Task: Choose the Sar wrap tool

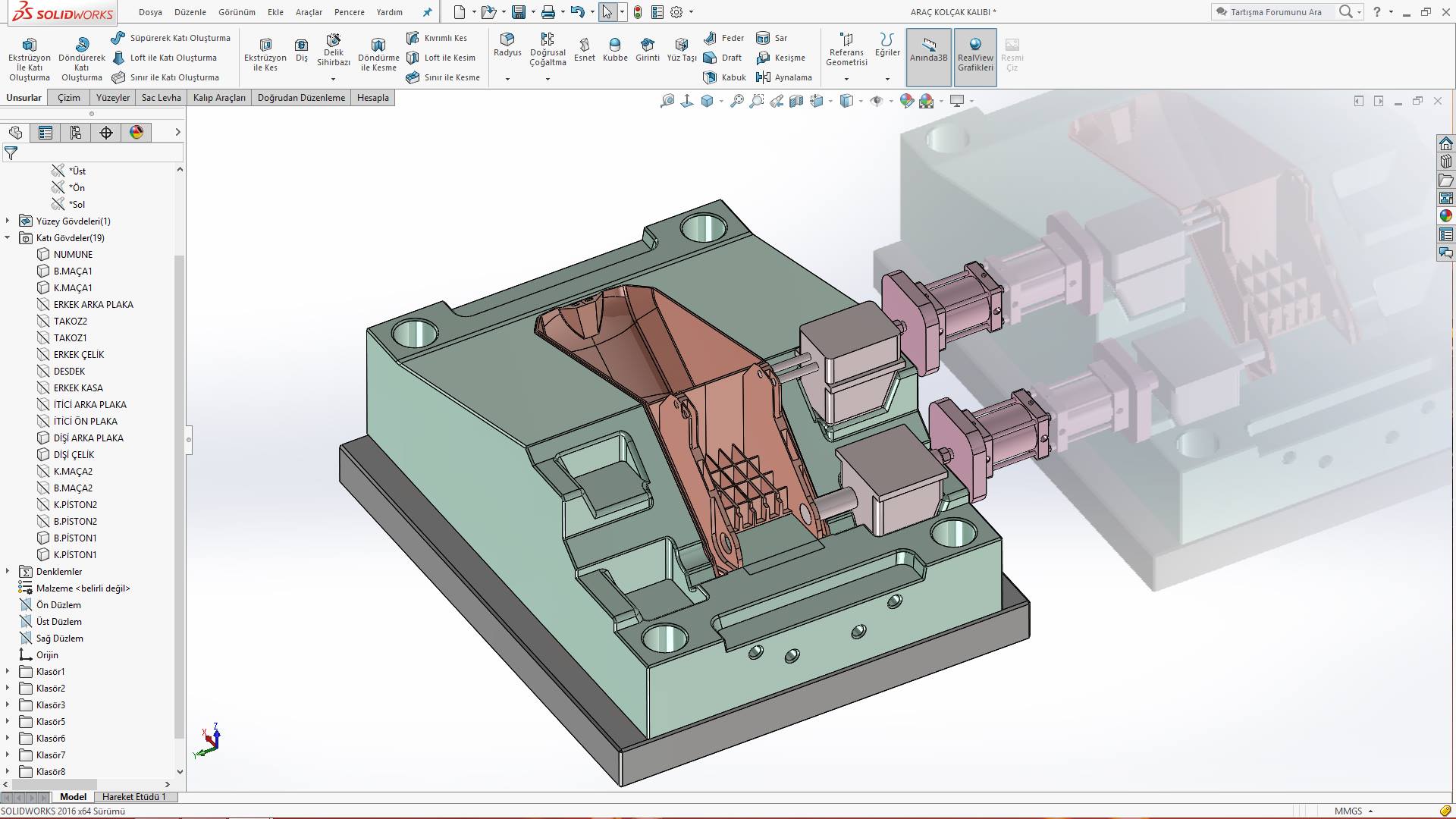Action: [772, 38]
